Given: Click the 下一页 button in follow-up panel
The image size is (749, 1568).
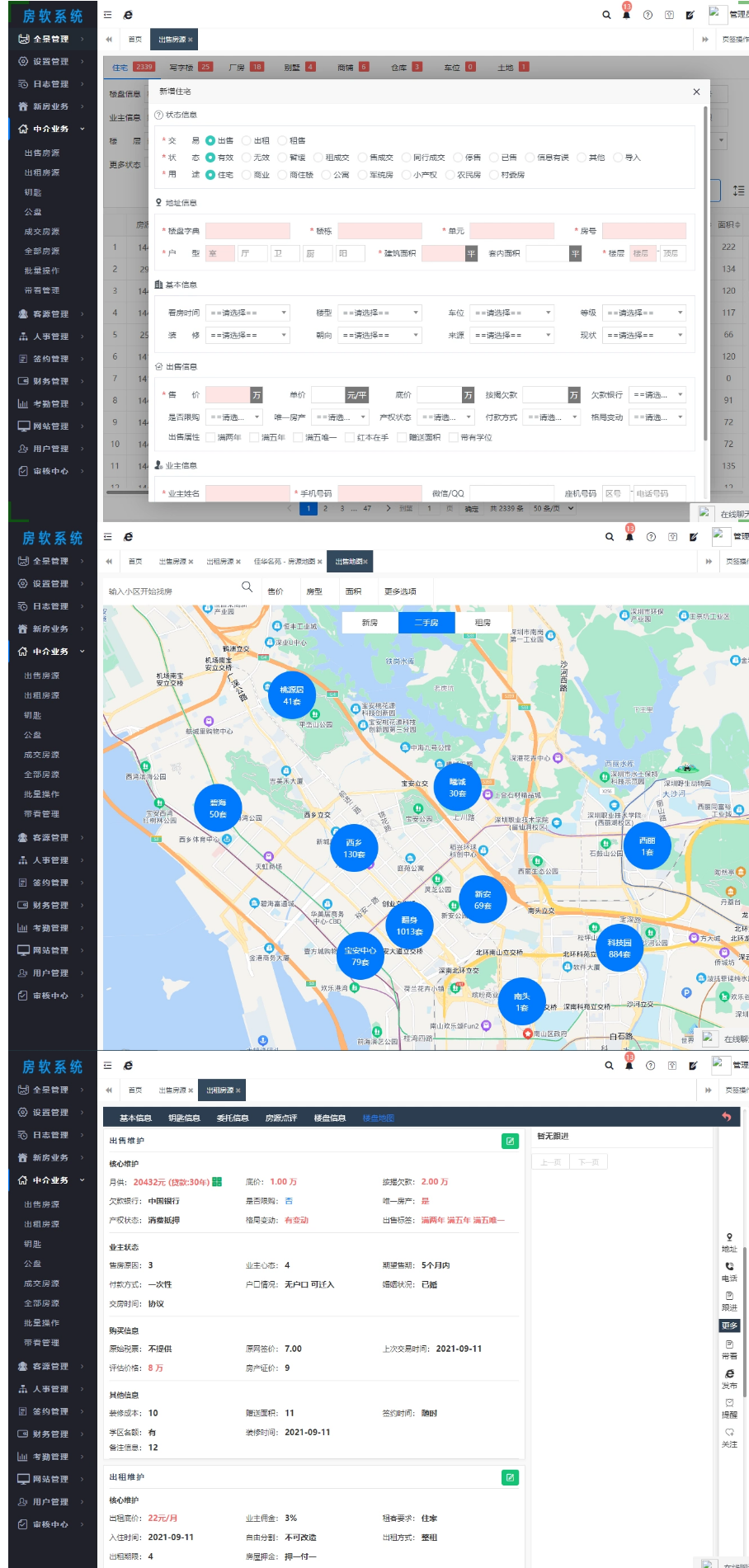Looking at the screenshot, I should [588, 1162].
